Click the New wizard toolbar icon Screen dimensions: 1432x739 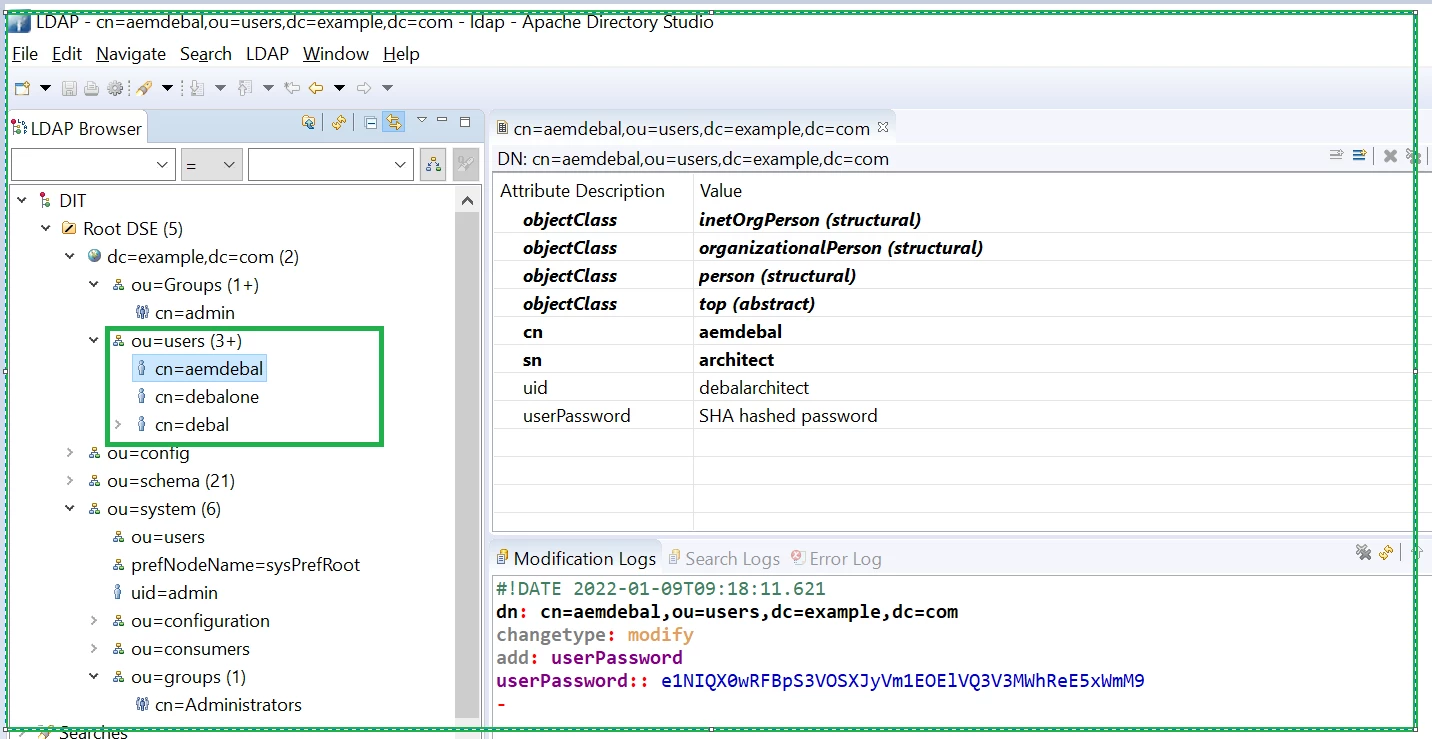22,88
